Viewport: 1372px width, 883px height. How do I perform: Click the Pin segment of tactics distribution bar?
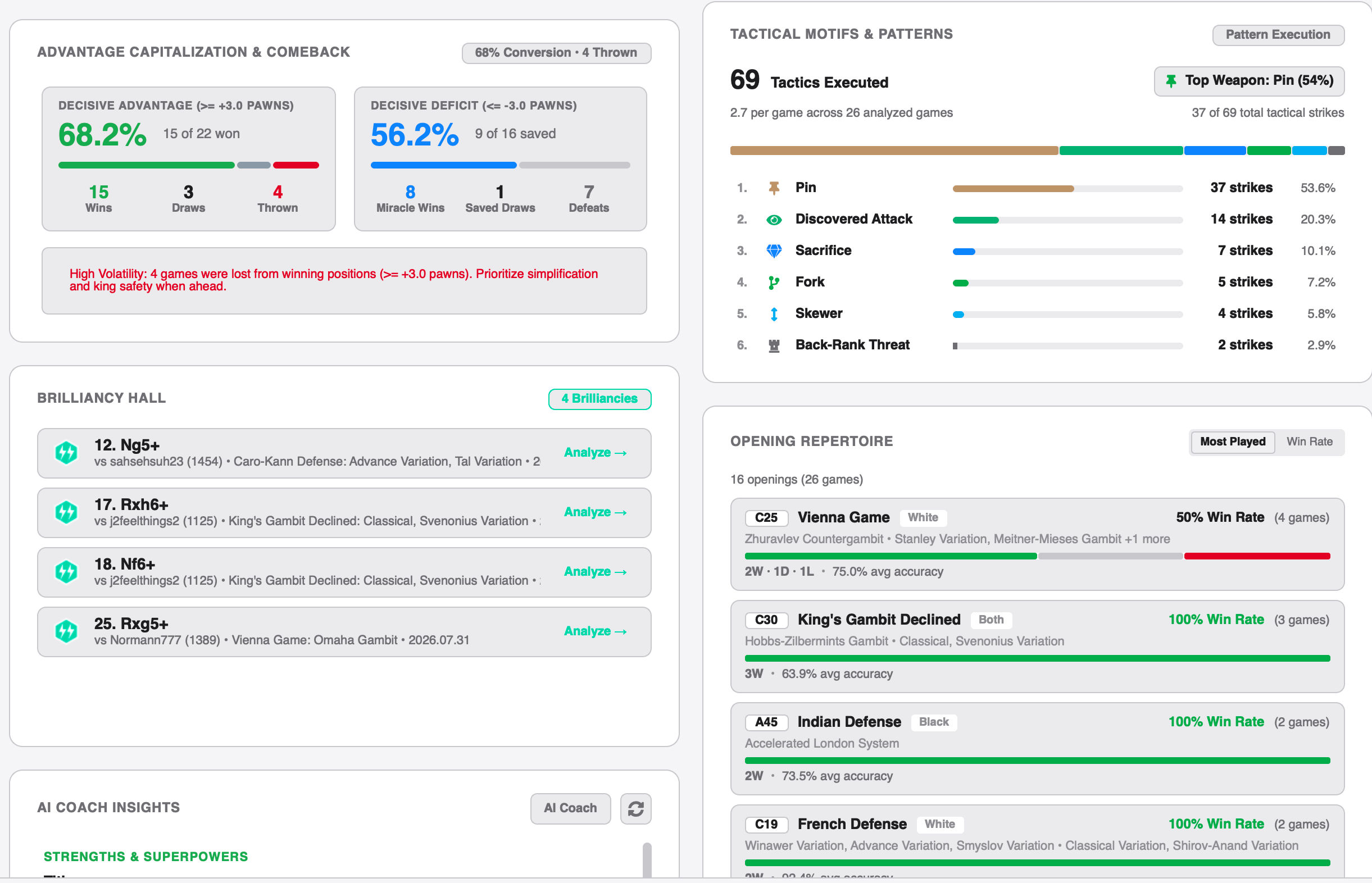pos(894,151)
